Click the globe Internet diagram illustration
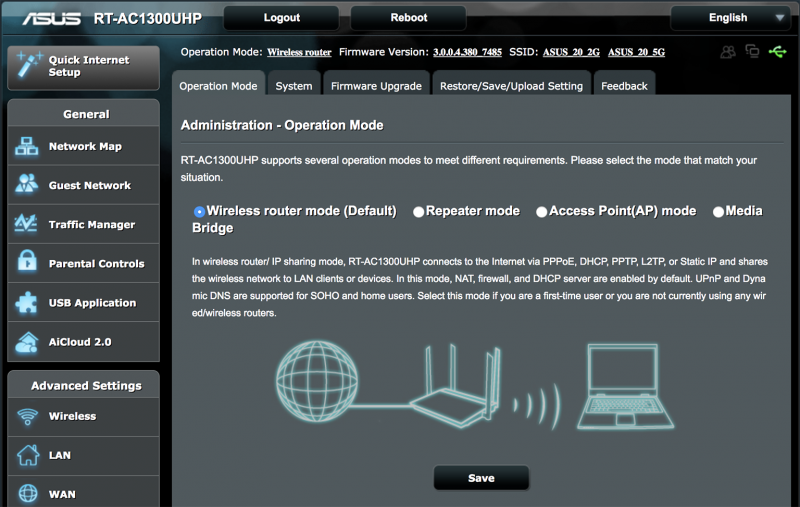This screenshot has height=507, width=800. [x=317, y=382]
